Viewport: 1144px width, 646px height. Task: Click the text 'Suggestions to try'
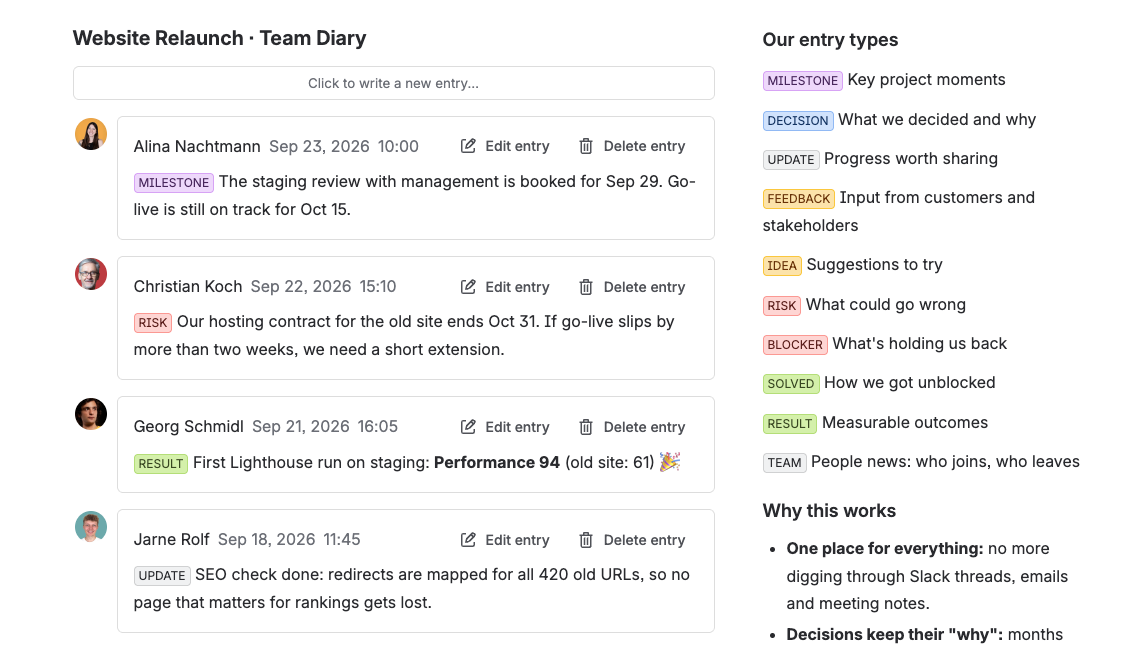tap(875, 264)
